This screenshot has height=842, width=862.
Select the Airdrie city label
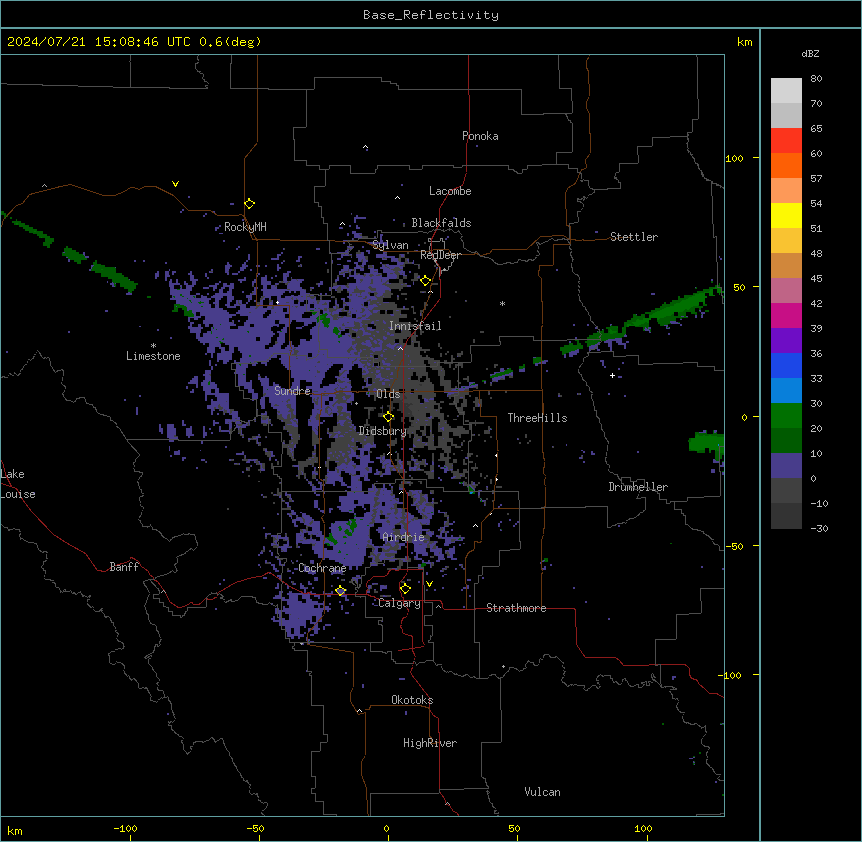[404, 537]
